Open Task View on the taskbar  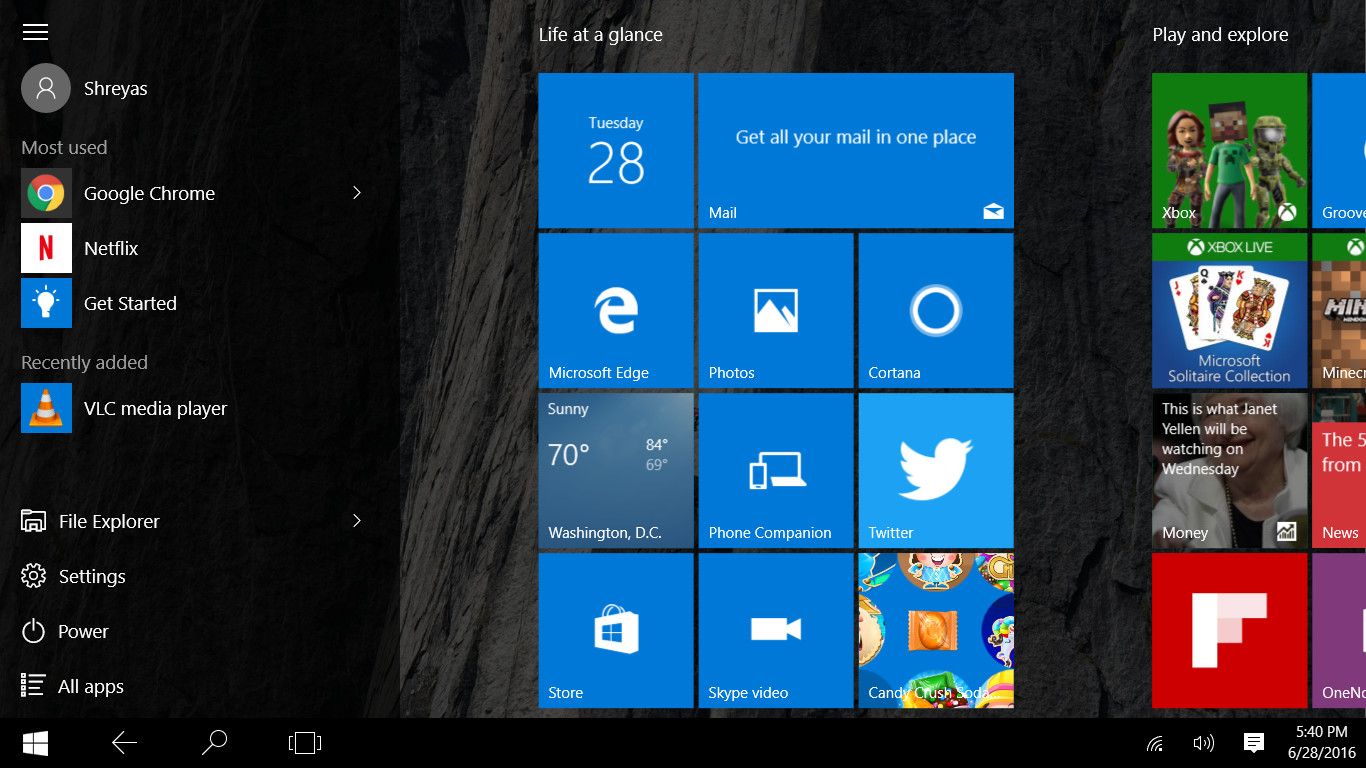tap(305, 743)
